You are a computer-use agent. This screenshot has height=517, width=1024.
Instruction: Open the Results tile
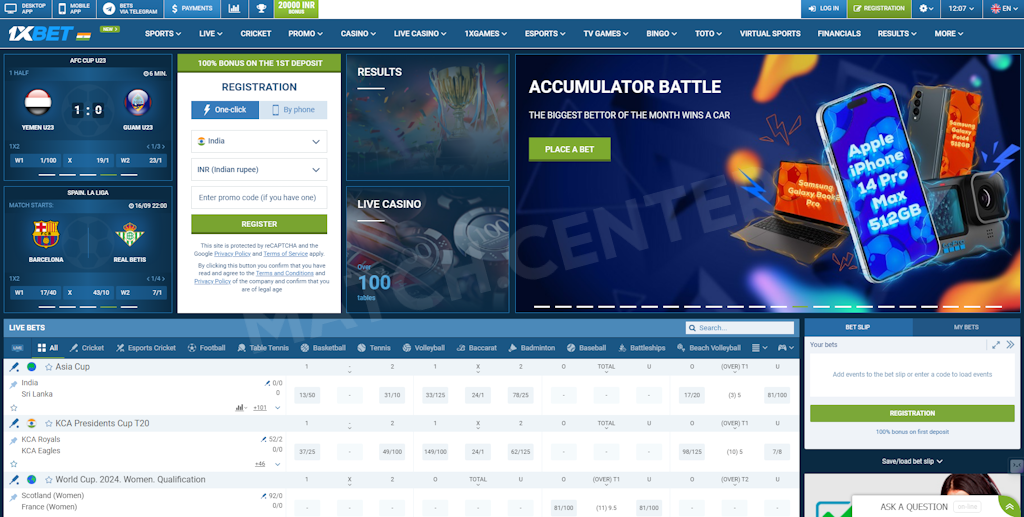(x=428, y=117)
